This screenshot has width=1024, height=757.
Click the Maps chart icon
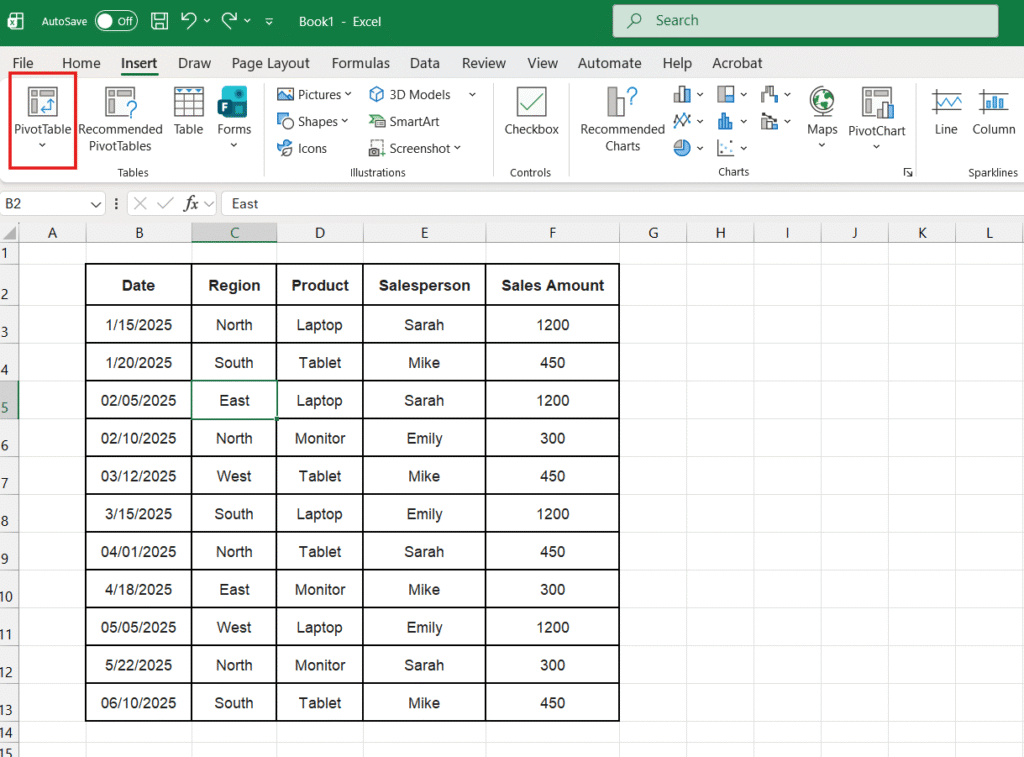pyautogui.click(x=822, y=104)
